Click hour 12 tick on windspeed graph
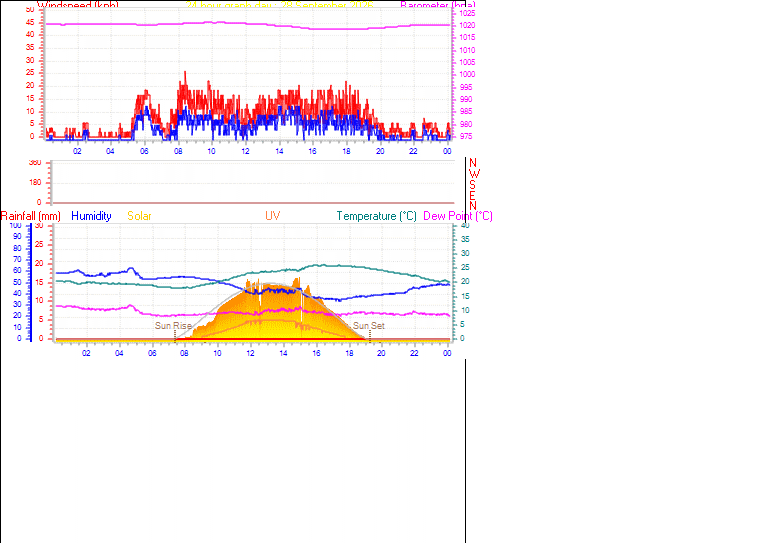 245,151
